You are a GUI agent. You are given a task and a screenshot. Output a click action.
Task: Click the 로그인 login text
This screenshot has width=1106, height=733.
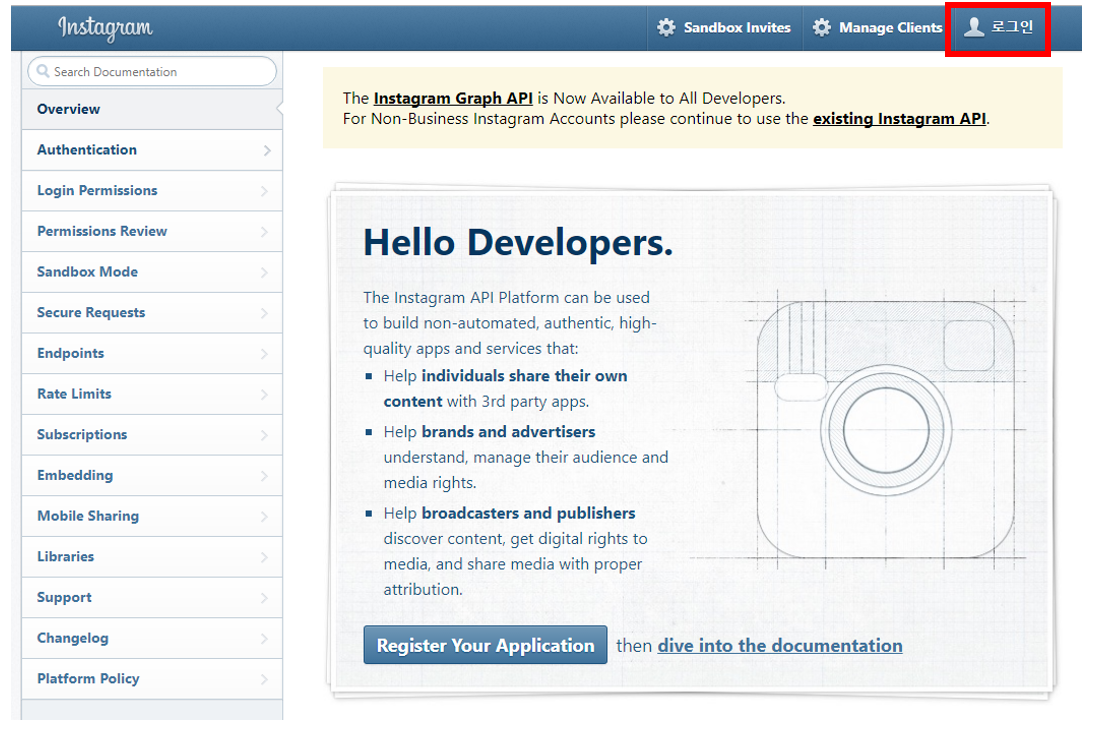1012,27
